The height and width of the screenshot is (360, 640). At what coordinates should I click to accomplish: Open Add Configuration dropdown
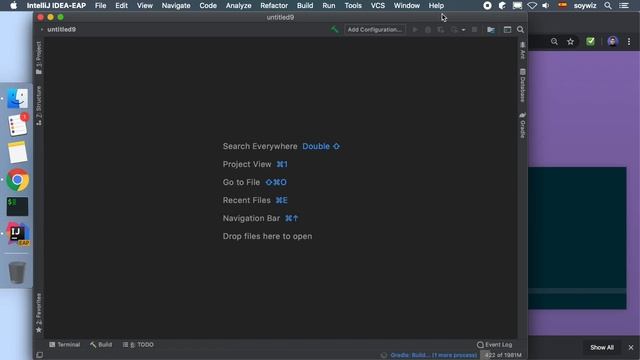tap(375, 29)
